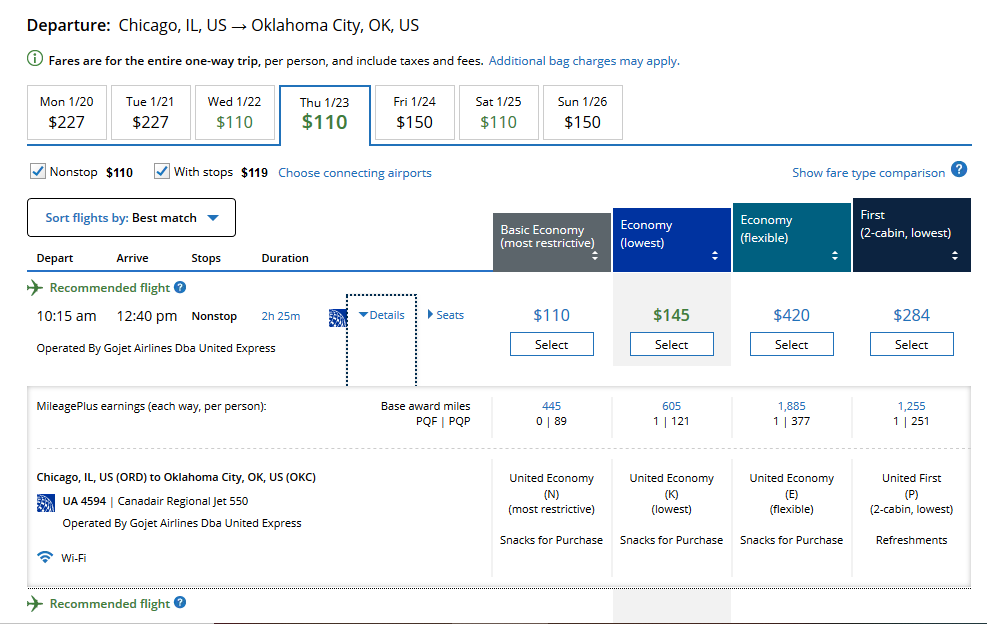The width and height of the screenshot is (987, 624).
Task: Open the Sort flights by dropdown
Action: pyautogui.click(x=132, y=218)
